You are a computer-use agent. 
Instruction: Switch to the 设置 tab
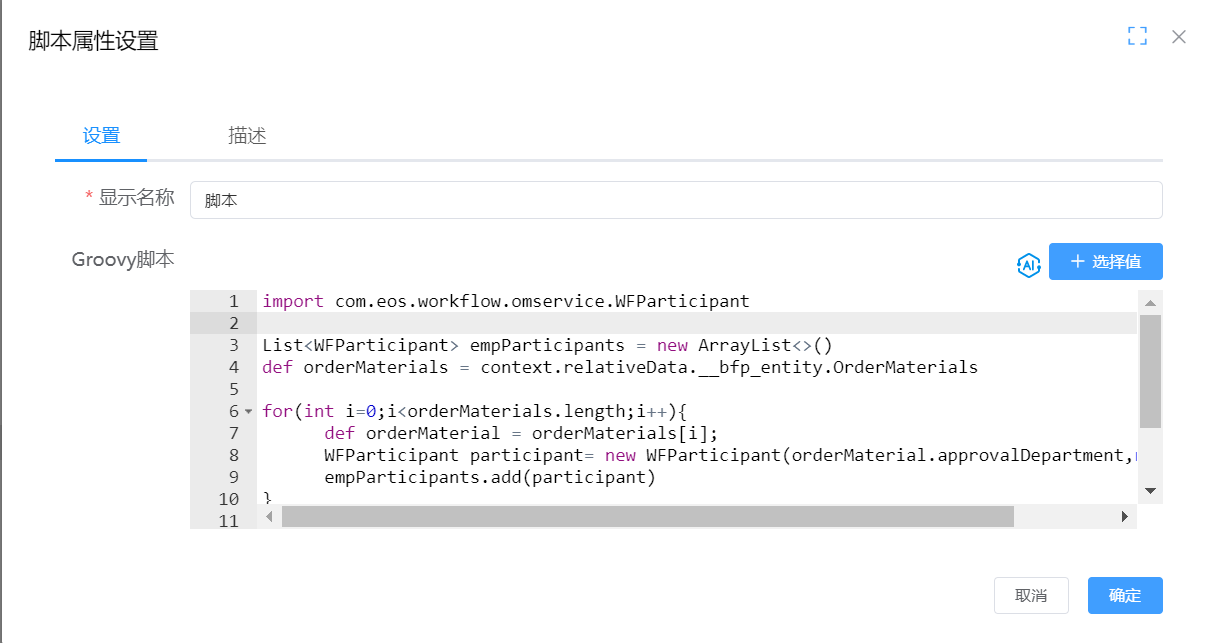coord(101,136)
